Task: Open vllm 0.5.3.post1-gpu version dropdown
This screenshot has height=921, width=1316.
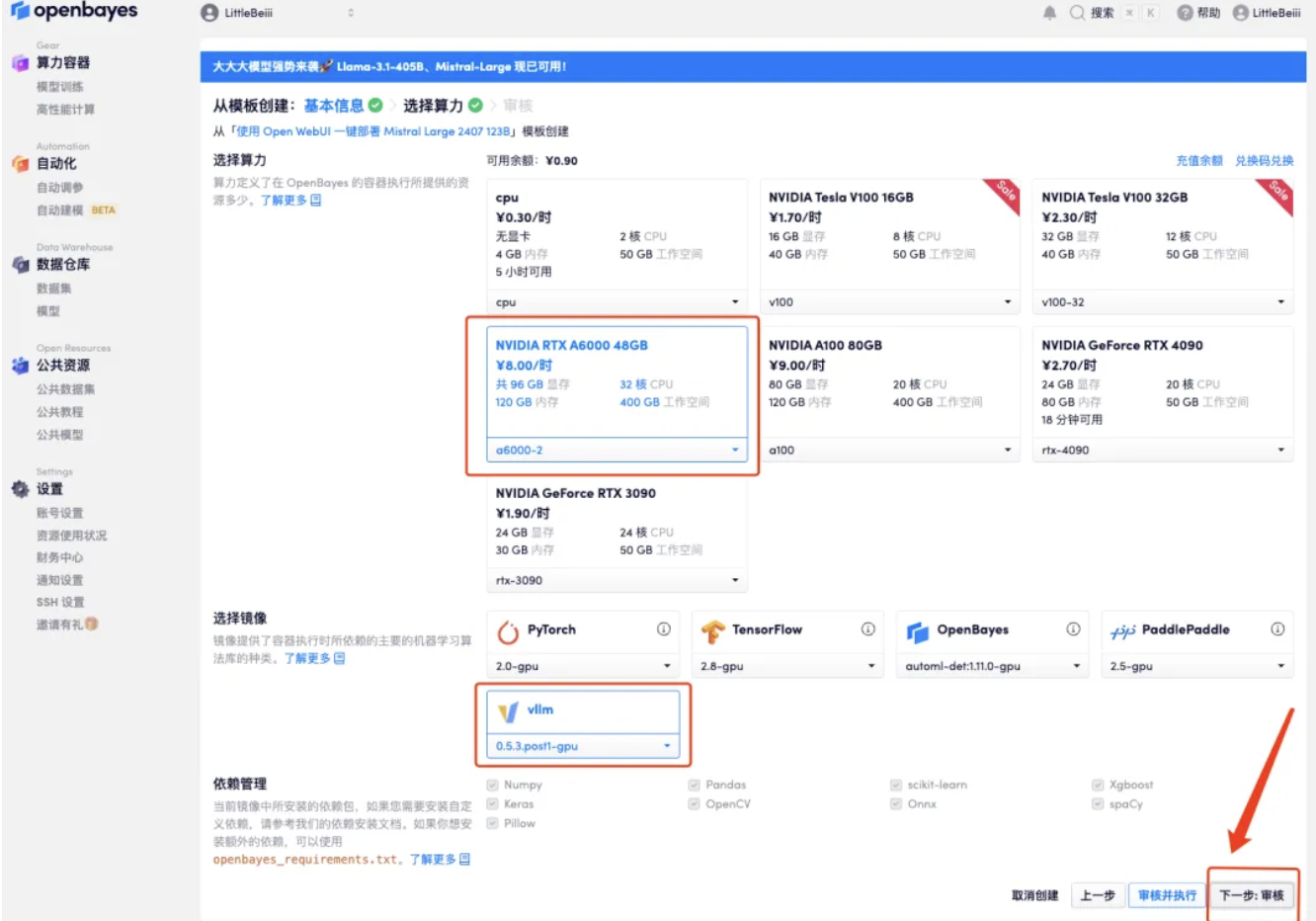Action: [x=583, y=747]
